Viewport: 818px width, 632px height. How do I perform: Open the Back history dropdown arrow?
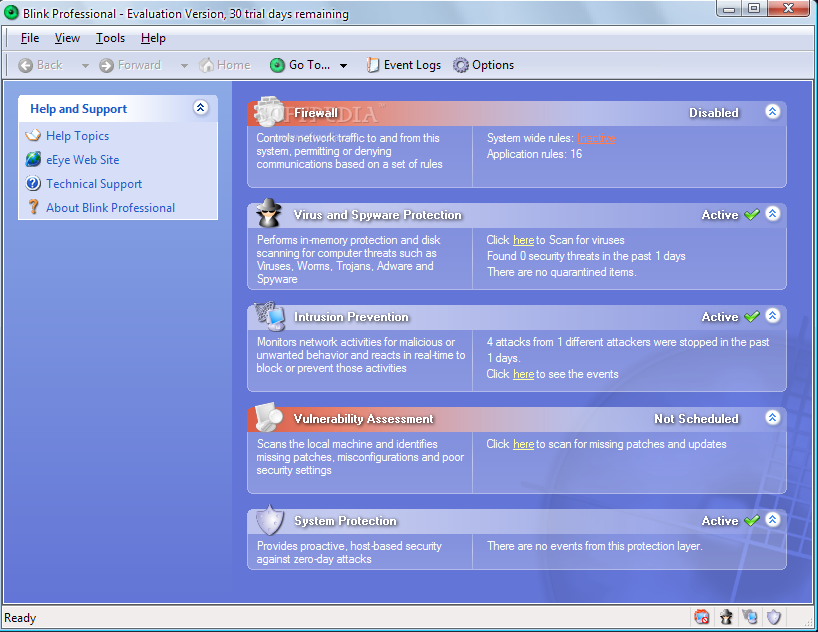point(85,66)
